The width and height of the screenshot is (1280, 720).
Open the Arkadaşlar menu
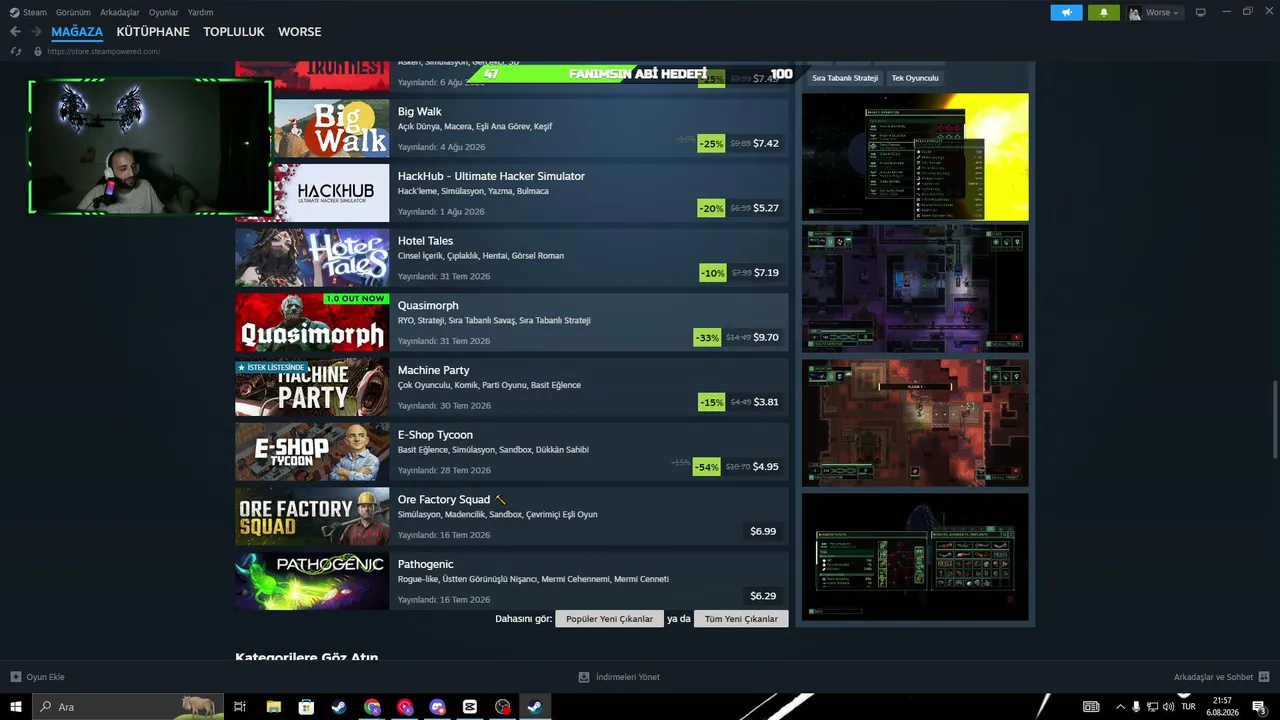[120, 12]
